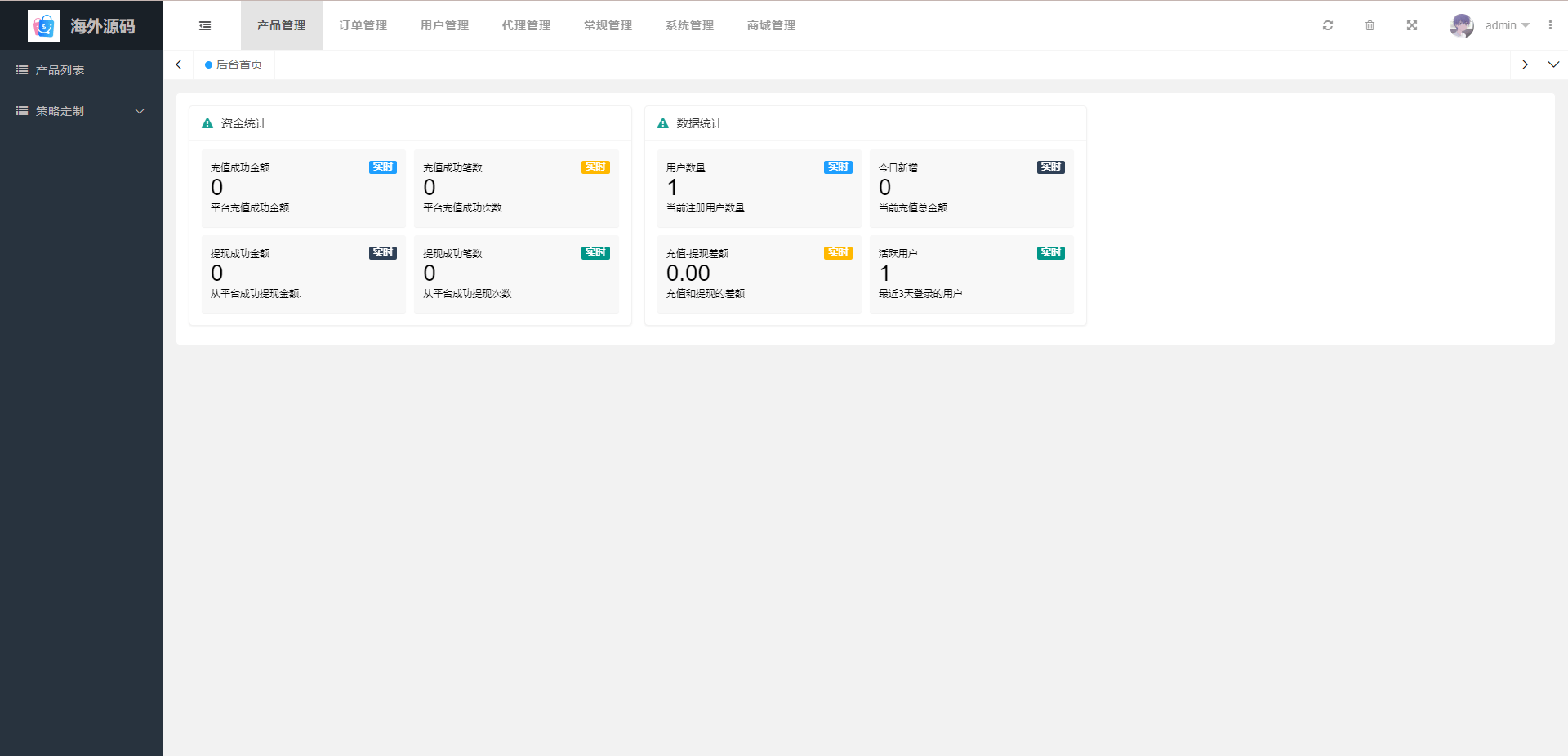1568x756 pixels.
Task: Open 产品列表 in the sidebar
Action: click(60, 70)
